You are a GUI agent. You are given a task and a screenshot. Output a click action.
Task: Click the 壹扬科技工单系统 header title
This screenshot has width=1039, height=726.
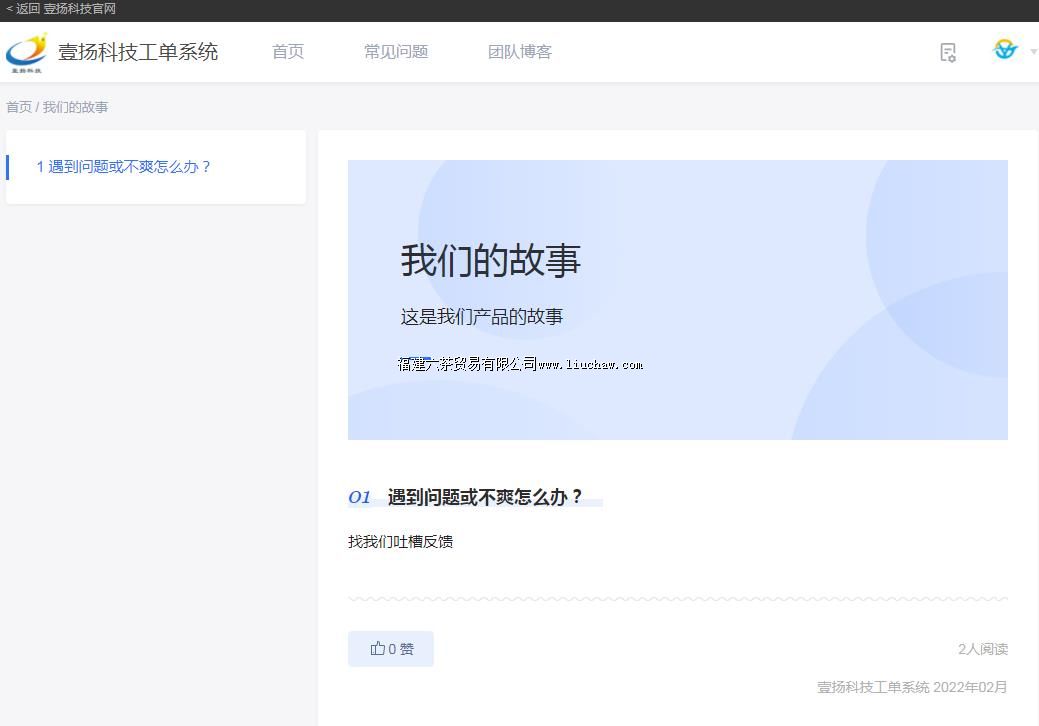(x=138, y=52)
